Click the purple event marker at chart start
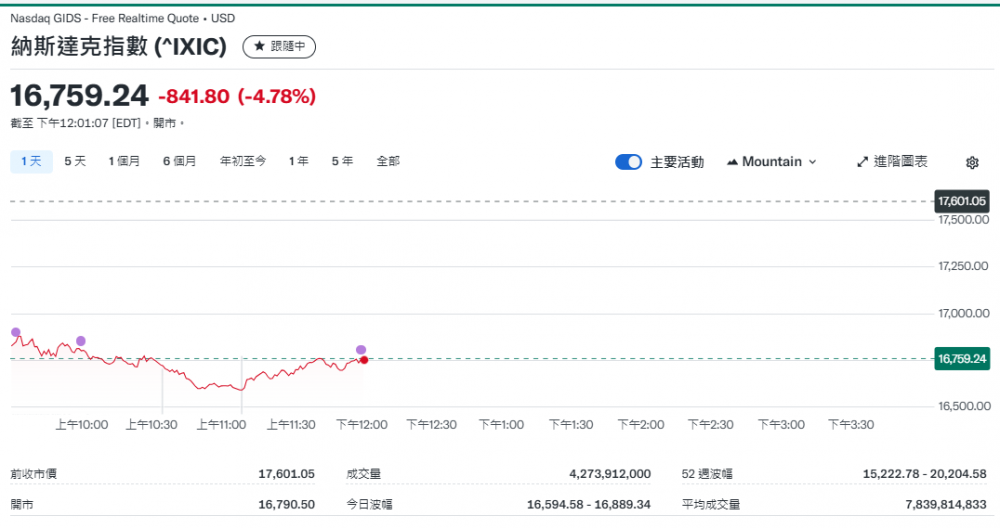This screenshot has width=1000, height=528. click(x=15, y=332)
